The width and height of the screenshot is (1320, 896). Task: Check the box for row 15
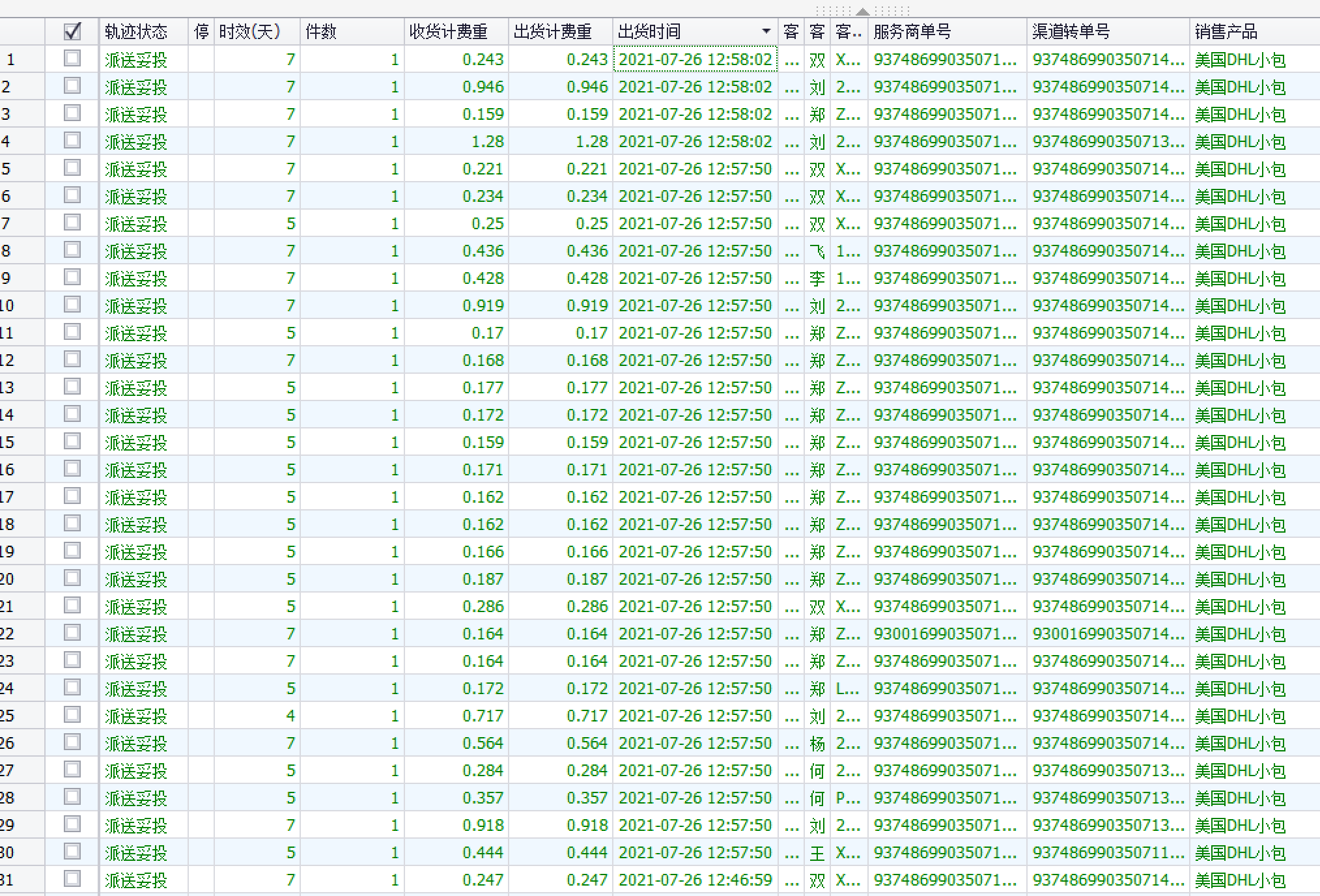pyautogui.click(x=72, y=441)
